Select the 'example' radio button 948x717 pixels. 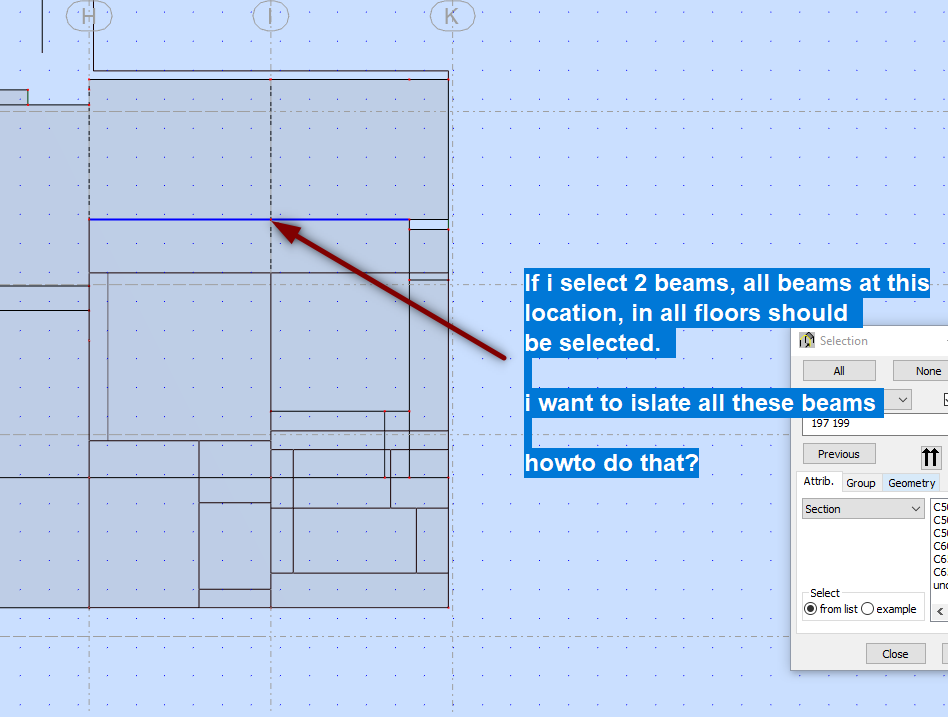[869, 608]
